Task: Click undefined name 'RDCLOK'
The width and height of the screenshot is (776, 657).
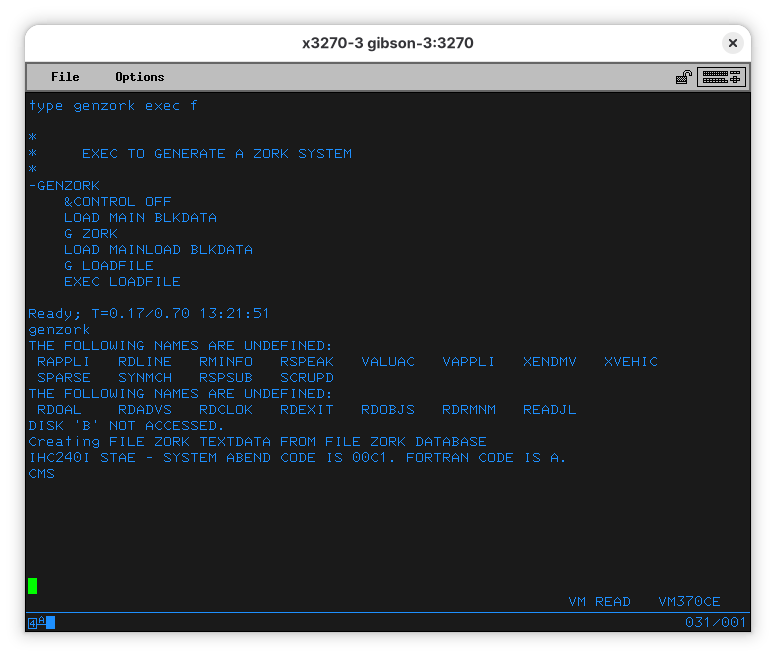Action: point(226,410)
